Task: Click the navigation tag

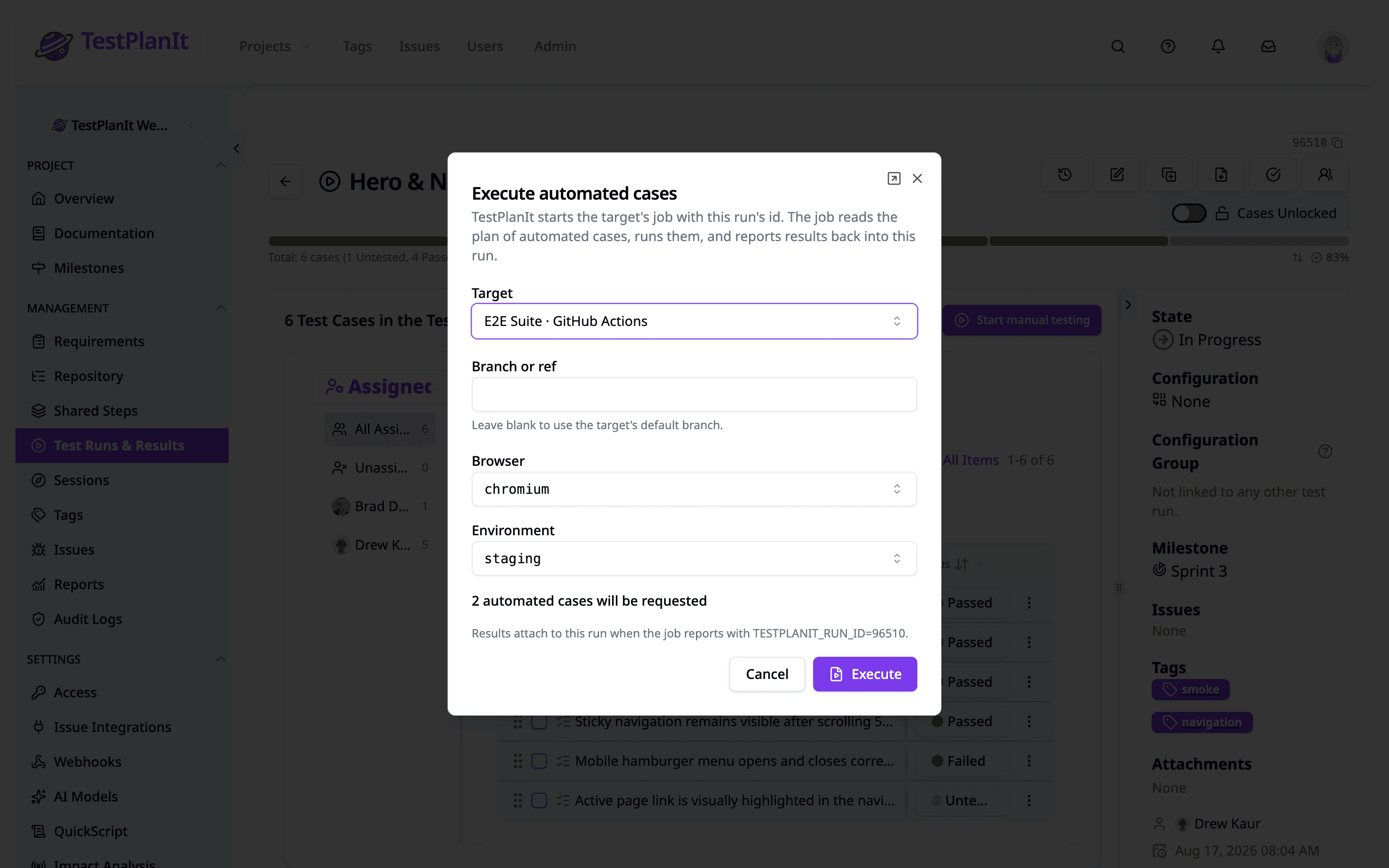Action: click(1202, 722)
